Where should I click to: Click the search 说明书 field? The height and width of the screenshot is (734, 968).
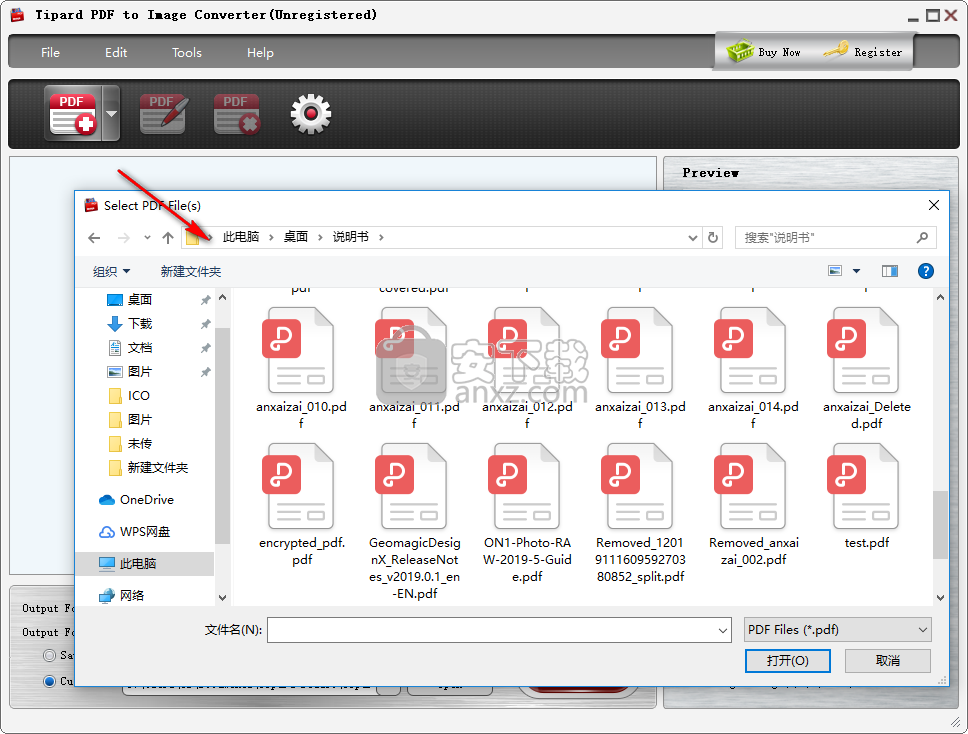point(835,238)
